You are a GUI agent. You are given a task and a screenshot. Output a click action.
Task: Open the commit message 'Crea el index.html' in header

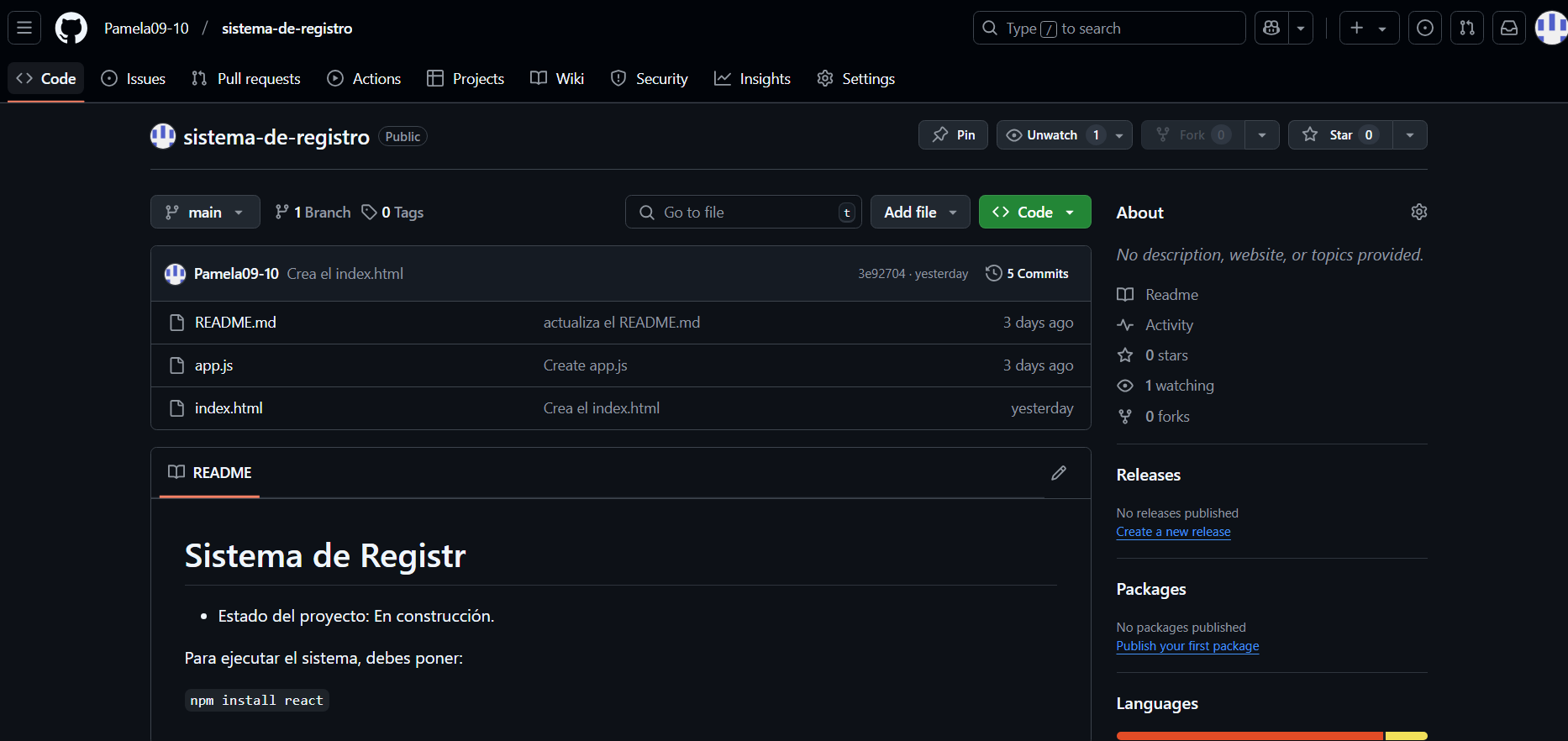click(x=345, y=273)
